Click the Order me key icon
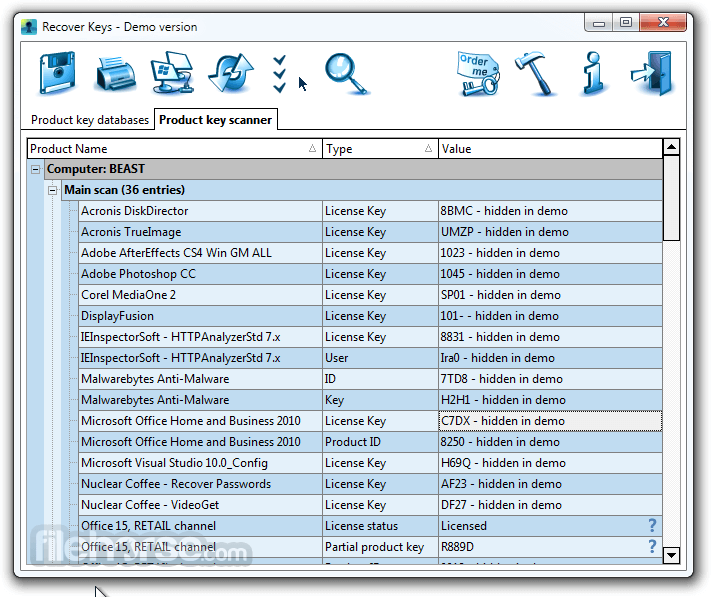Screen dimensions: 712x597 [478, 74]
